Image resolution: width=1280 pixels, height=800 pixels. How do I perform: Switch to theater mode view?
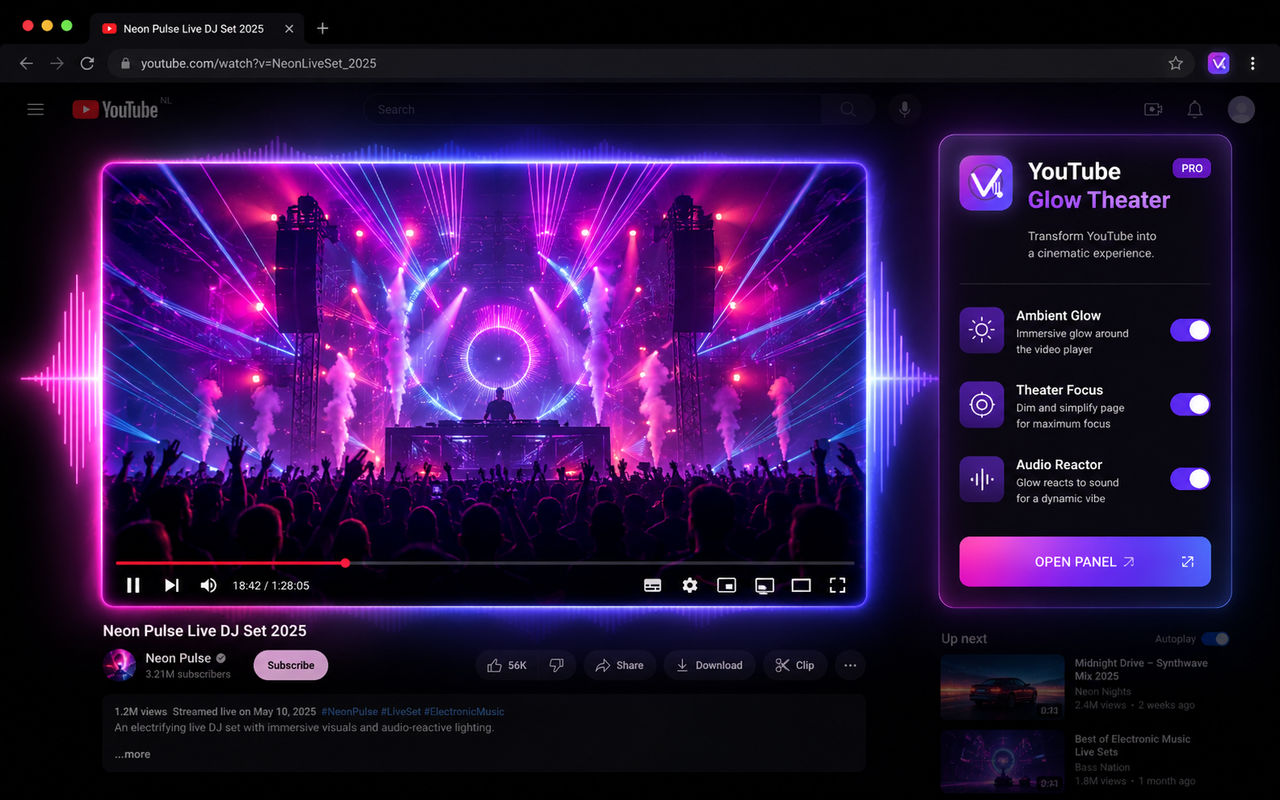(x=801, y=586)
